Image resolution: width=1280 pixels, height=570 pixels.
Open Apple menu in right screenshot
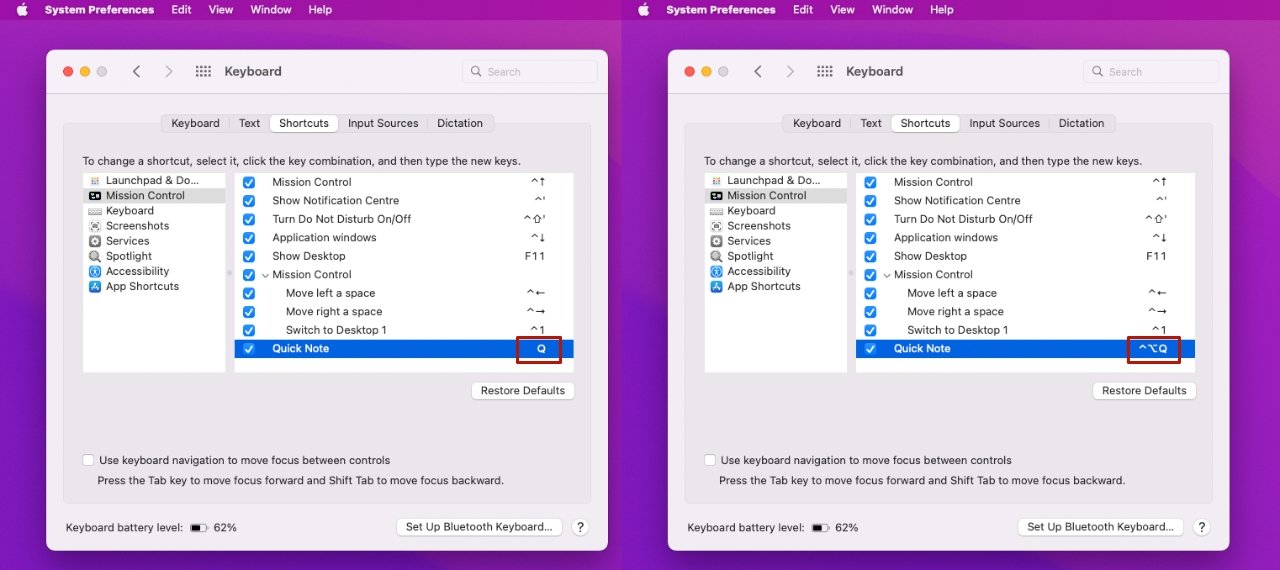(644, 9)
